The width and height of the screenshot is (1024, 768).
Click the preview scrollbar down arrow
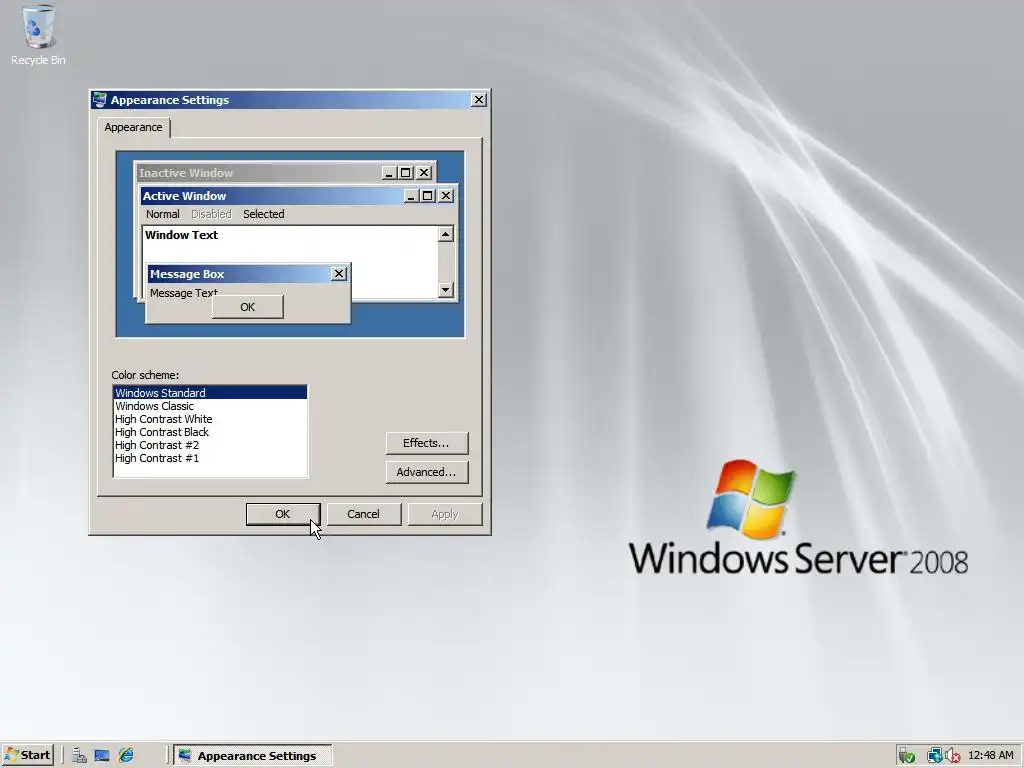[x=445, y=289]
